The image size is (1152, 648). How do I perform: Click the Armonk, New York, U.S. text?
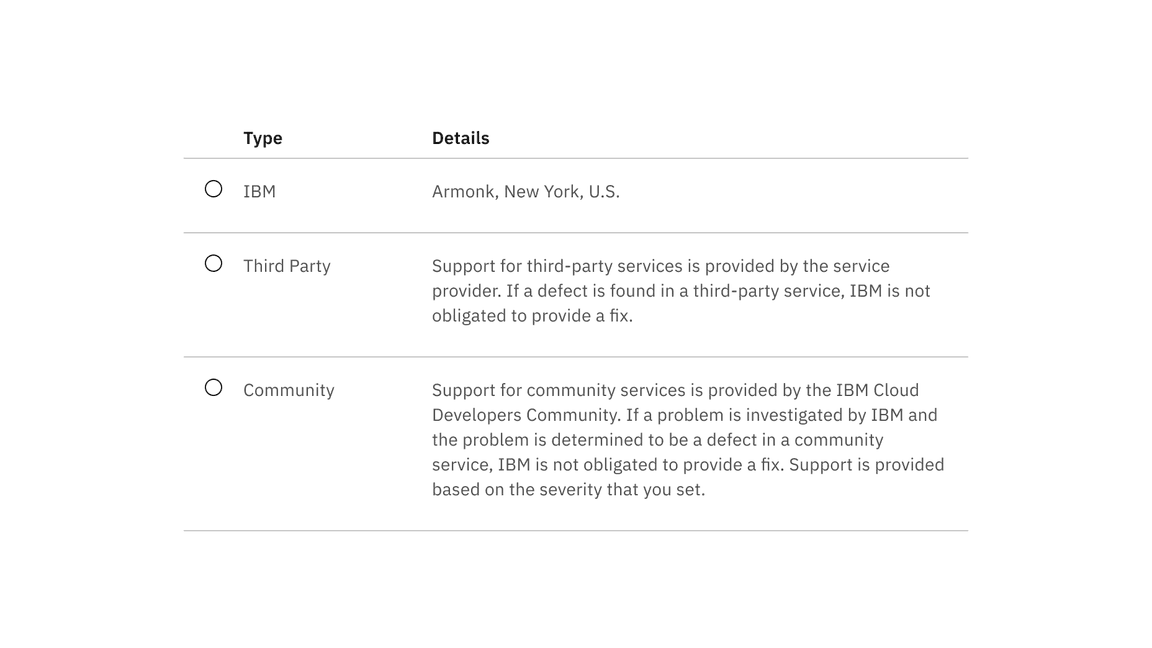(526, 192)
